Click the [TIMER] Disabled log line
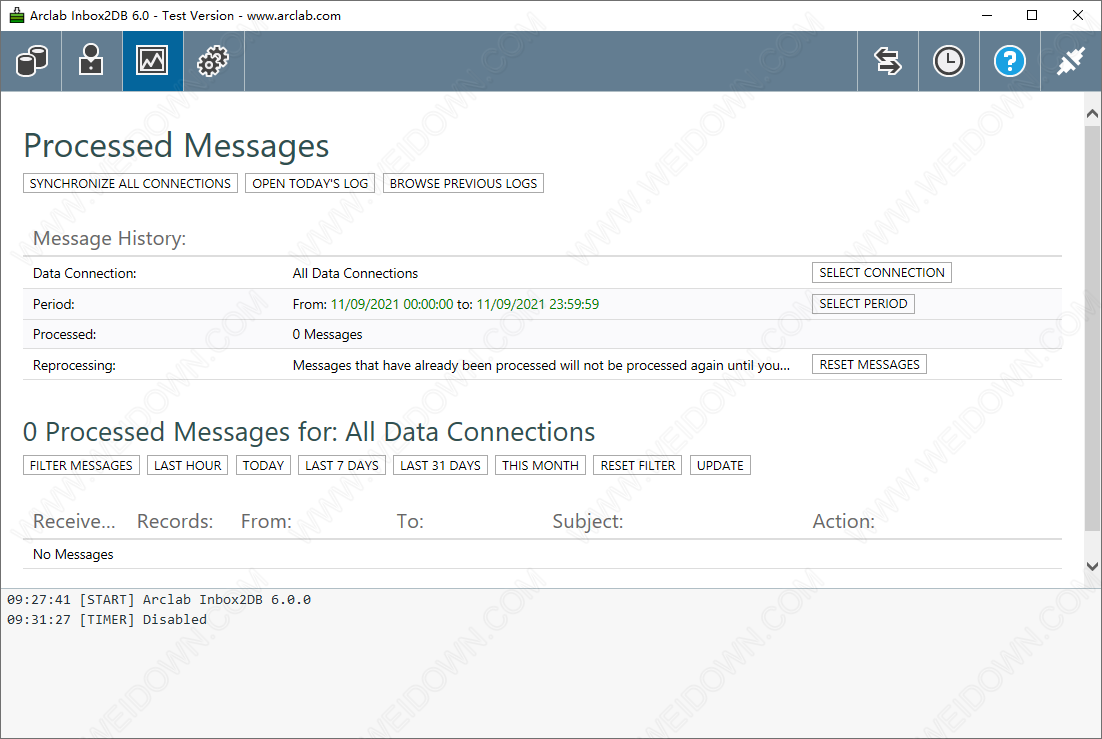The image size is (1102, 739). pyautogui.click(x=107, y=619)
